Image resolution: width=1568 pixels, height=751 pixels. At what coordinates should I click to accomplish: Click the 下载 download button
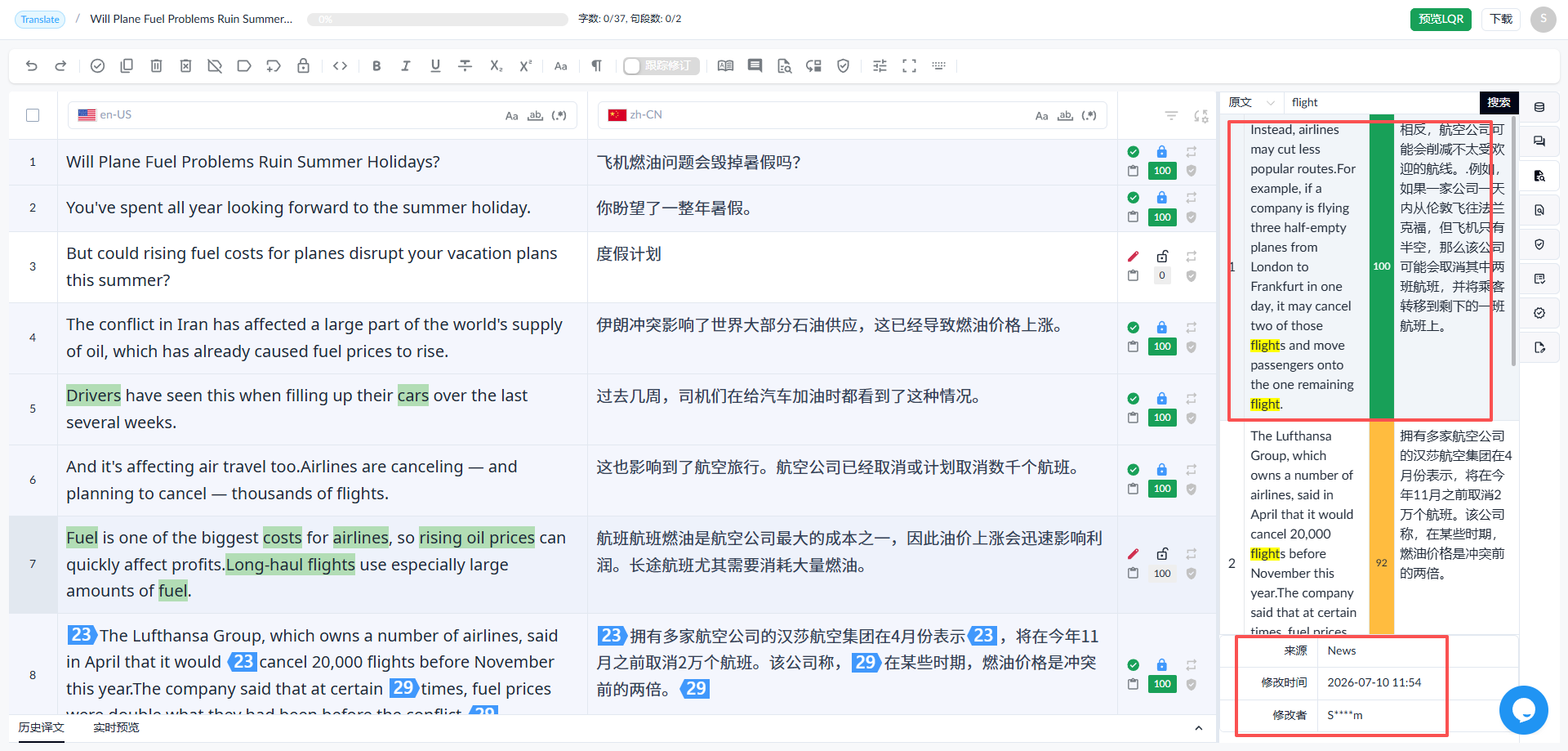coord(1501,19)
